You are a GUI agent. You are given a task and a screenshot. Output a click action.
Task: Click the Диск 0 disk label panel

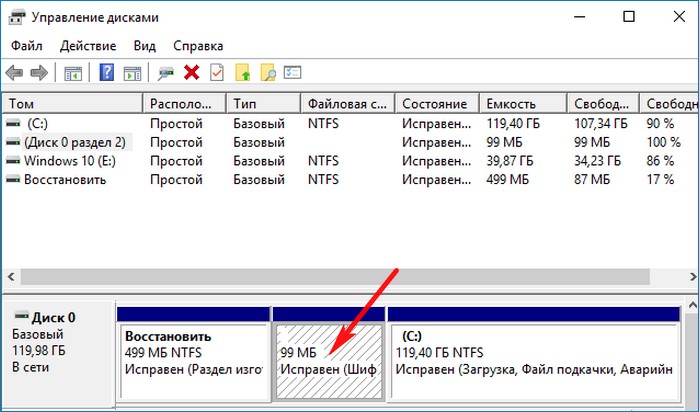point(58,352)
